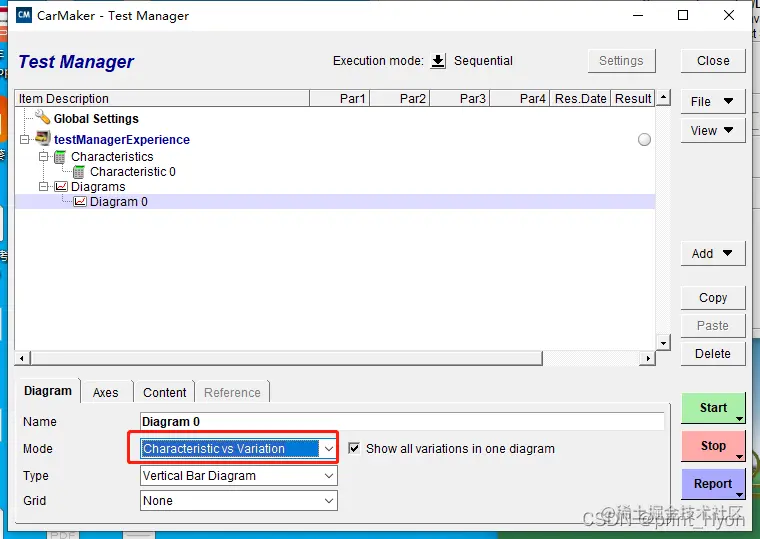Click the Item Description column header
Screen dimensions: 760x539
[x=162, y=99]
